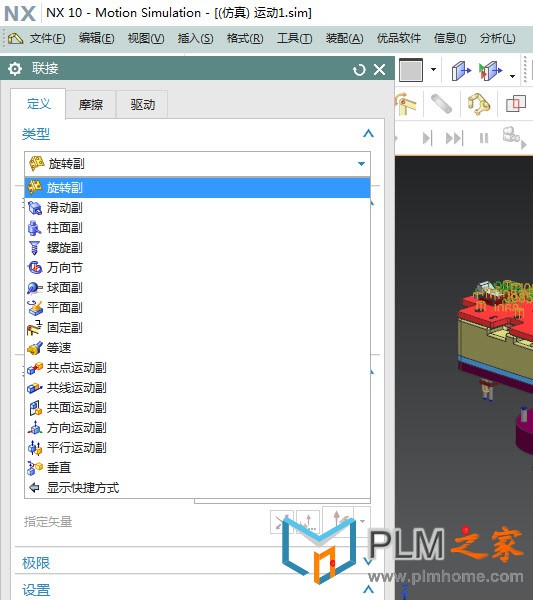Click the edit section toolbar icon
The width and height of the screenshot is (533, 600).
pyautogui.click(x=490, y=70)
